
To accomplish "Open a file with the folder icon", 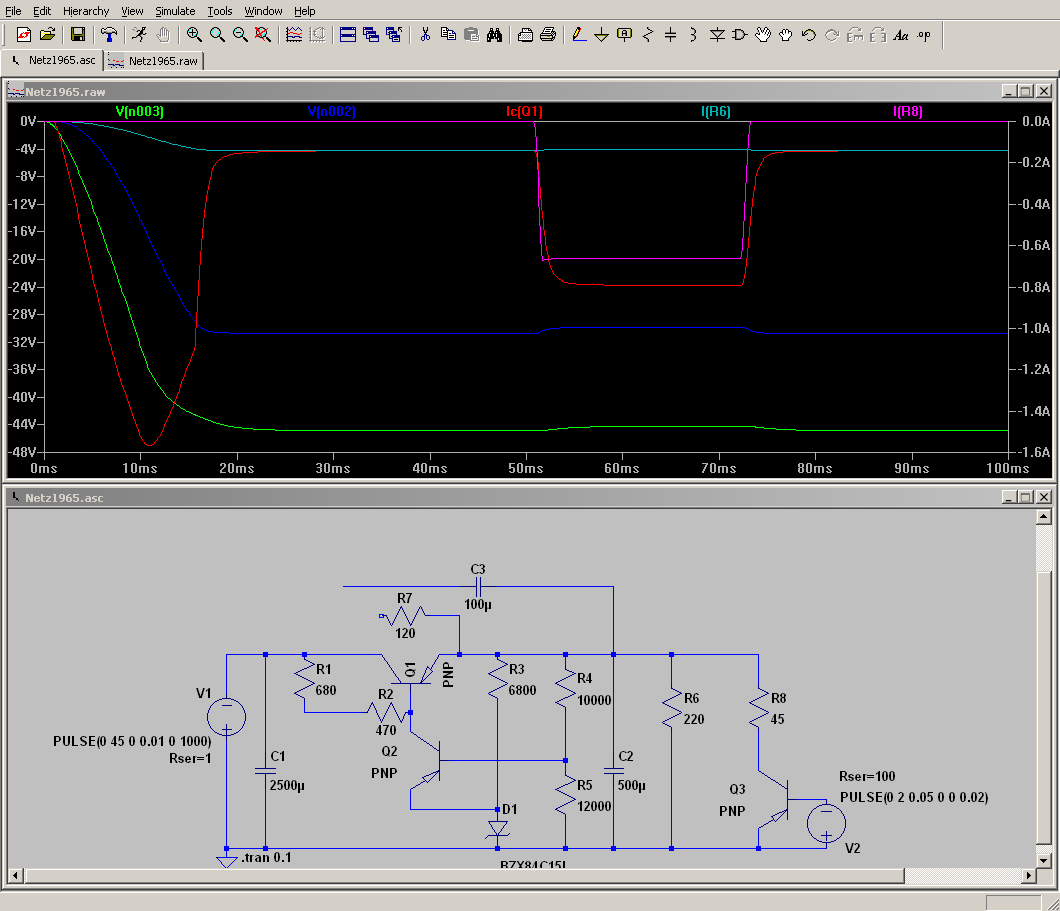I will 47,34.
